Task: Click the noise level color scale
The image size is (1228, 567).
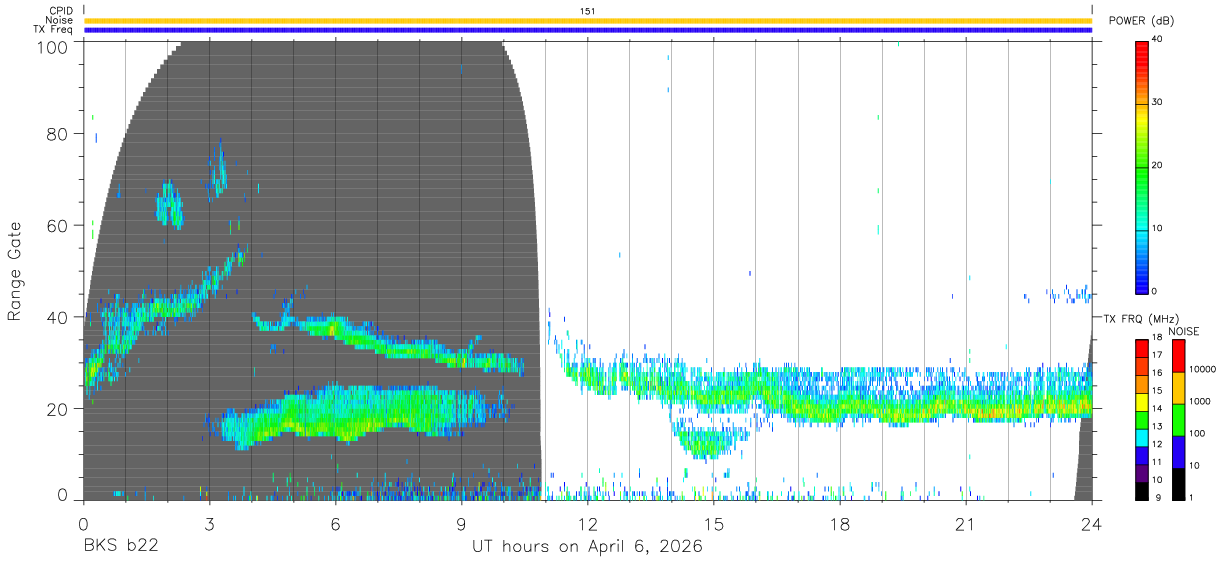Action: pyautogui.click(x=1177, y=419)
